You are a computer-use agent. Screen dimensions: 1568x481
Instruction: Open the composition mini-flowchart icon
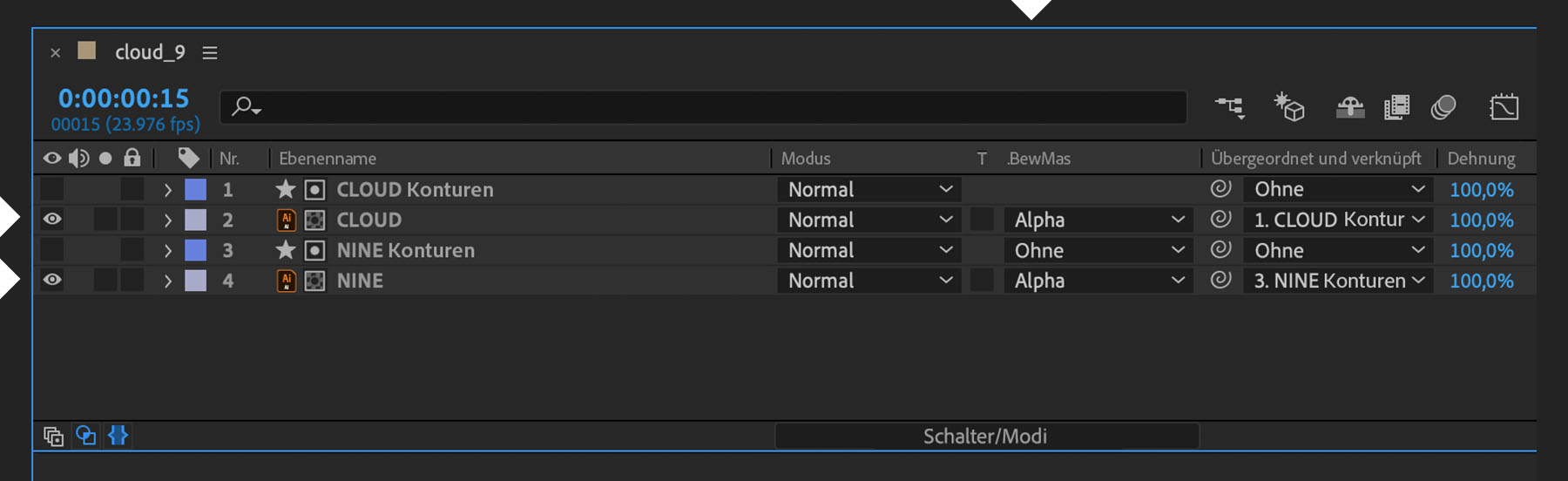pos(1230,107)
